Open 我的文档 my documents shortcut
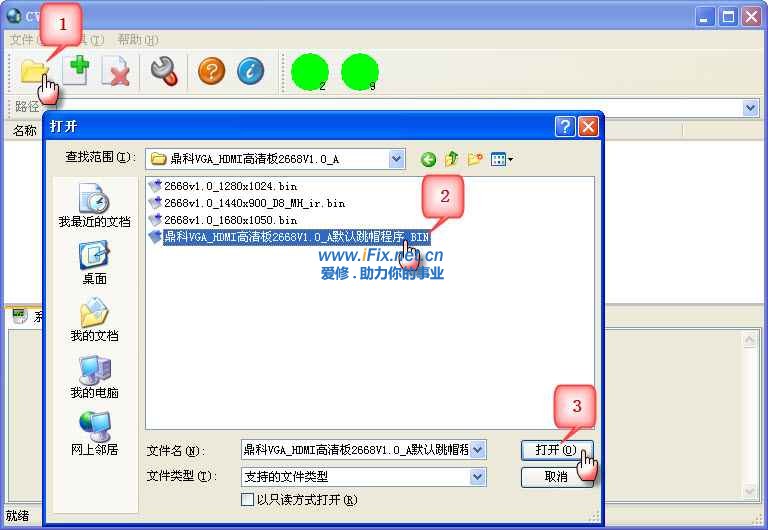768x530 pixels. point(94,319)
